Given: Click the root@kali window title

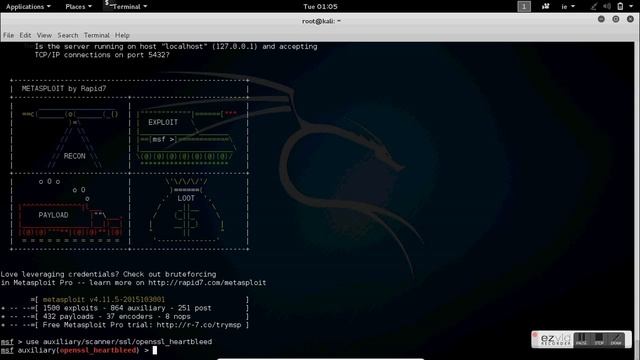Looking at the screenshot, I should coord(321,21).
